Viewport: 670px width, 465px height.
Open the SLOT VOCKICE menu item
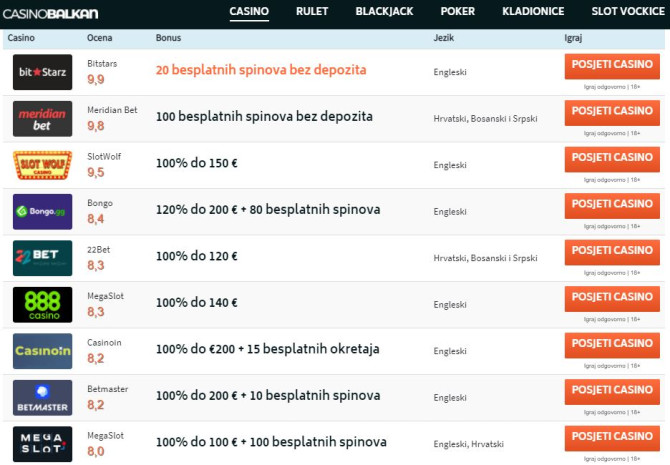pos(628,12)
